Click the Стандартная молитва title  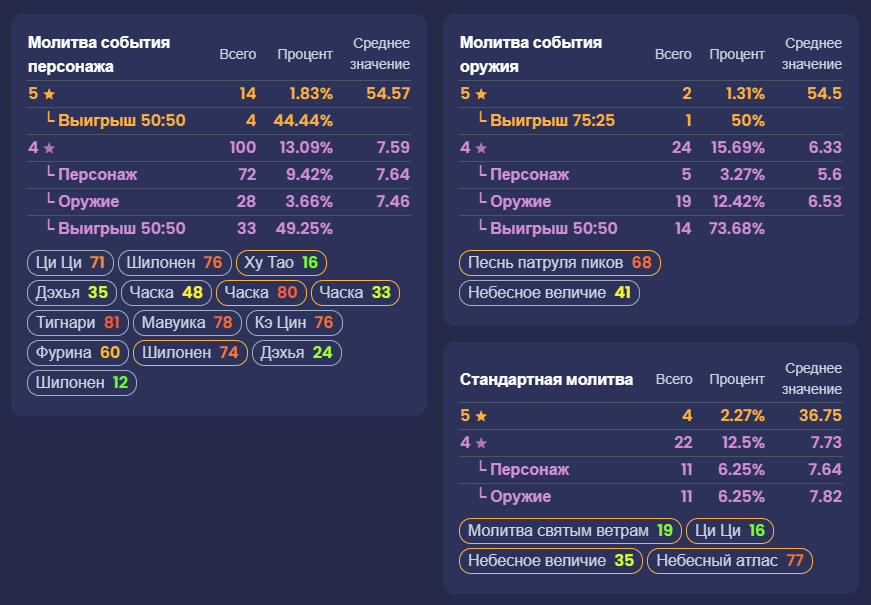[x=546, y=379]
